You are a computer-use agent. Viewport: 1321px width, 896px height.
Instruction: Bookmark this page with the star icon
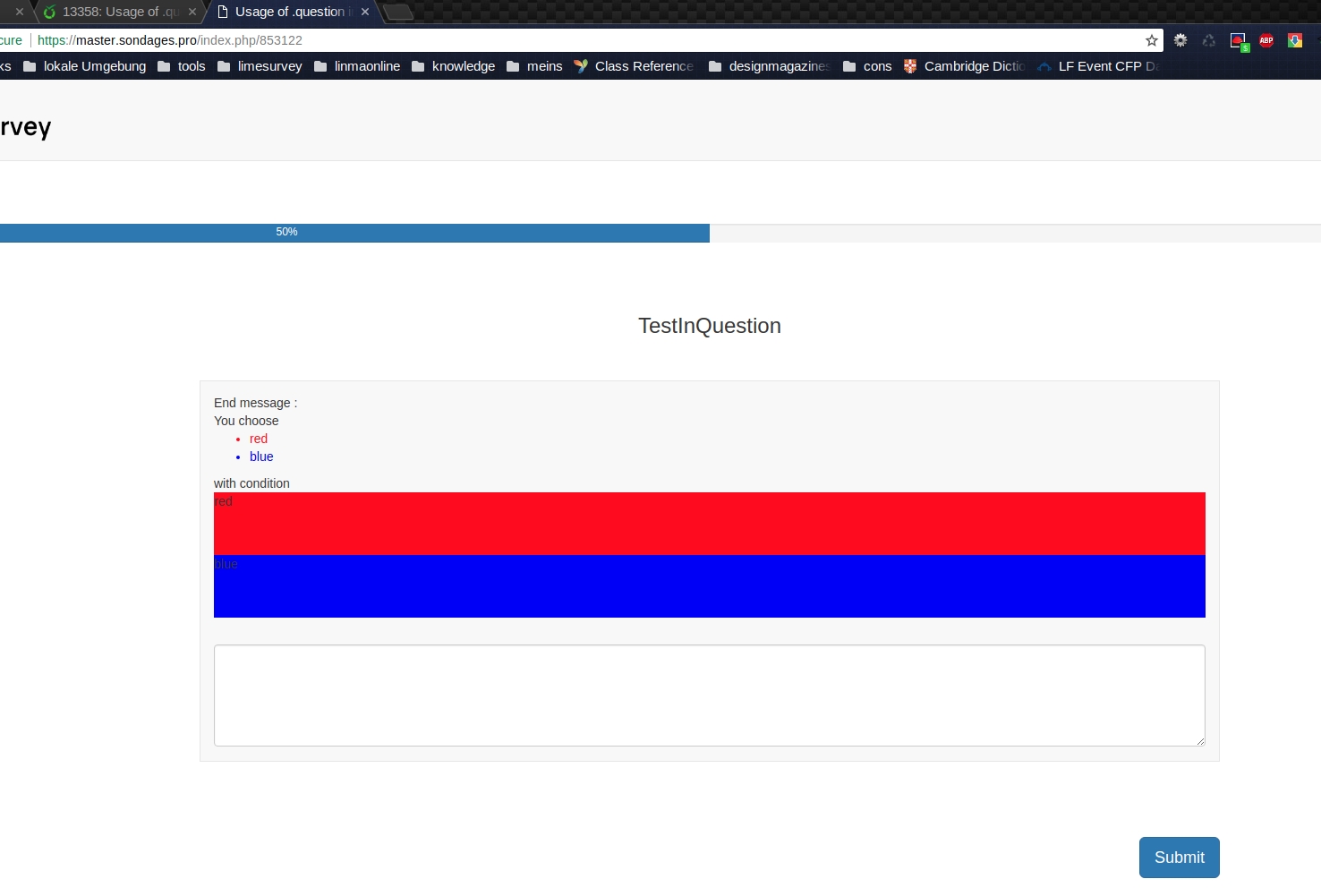1152,40
